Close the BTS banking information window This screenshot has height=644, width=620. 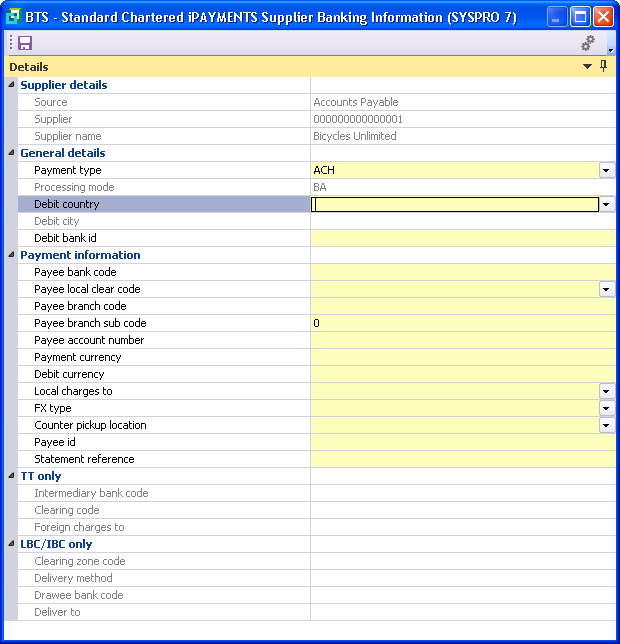[604, 17]
